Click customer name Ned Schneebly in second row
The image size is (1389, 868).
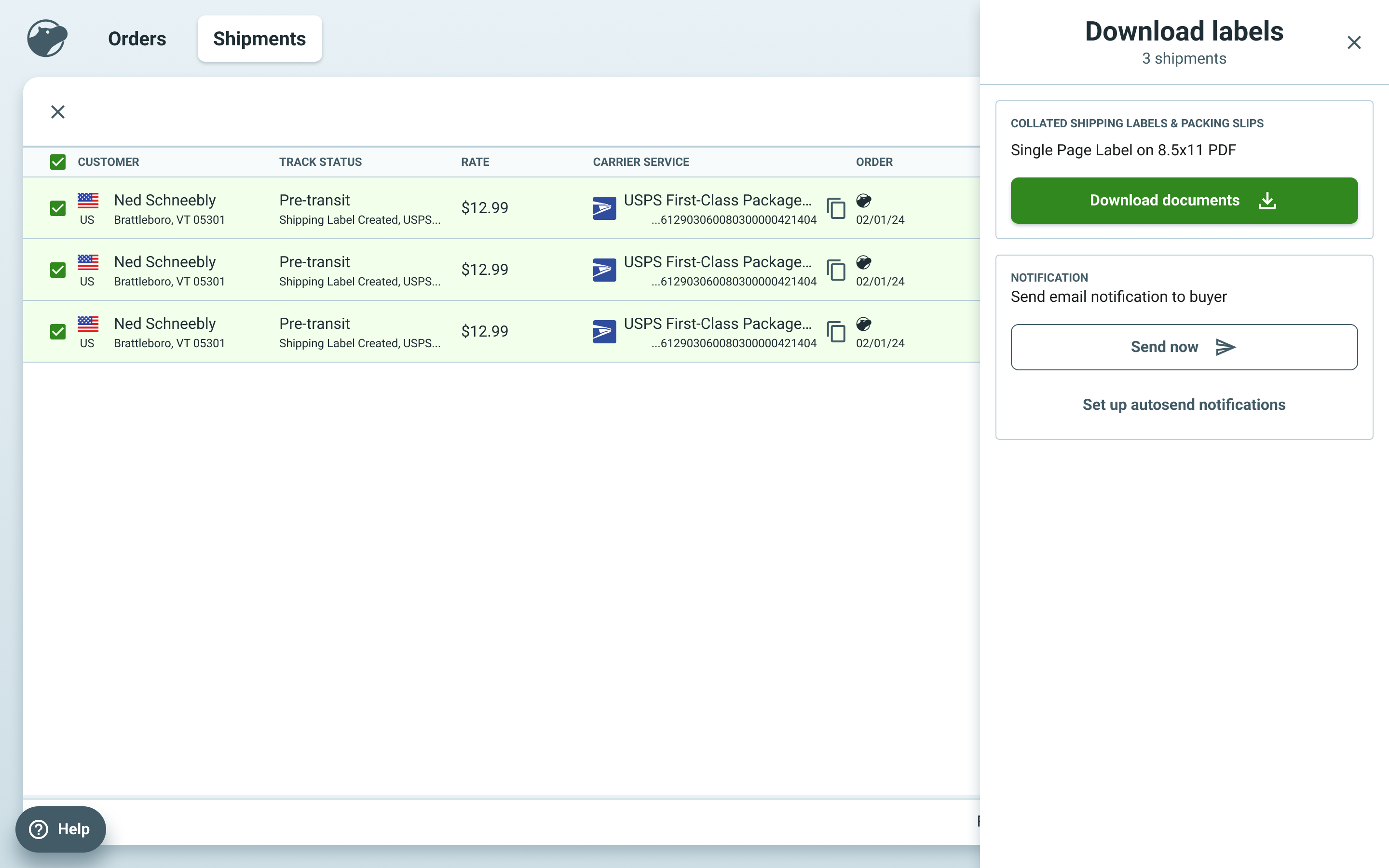pos(165,262)
